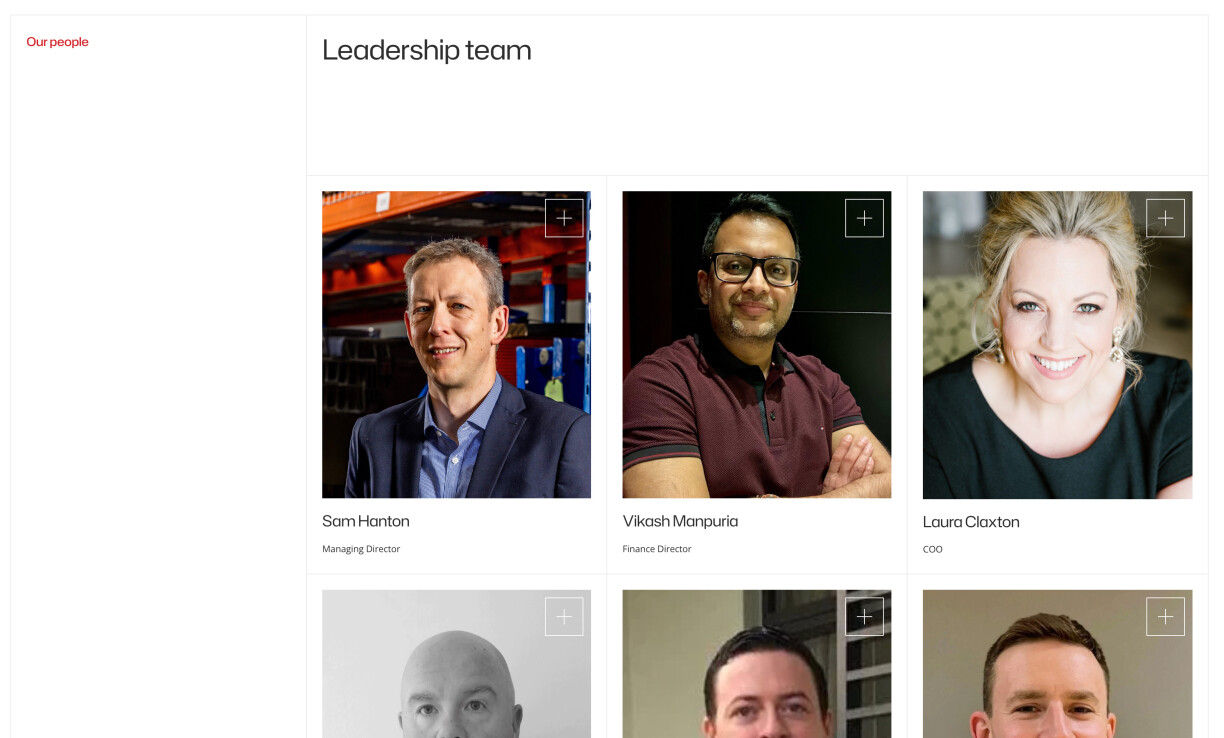The width and height of the screenshot is (1224, 738).
Task: Select Laura Claxton's portrait photo
Action: pos(1057,345)
